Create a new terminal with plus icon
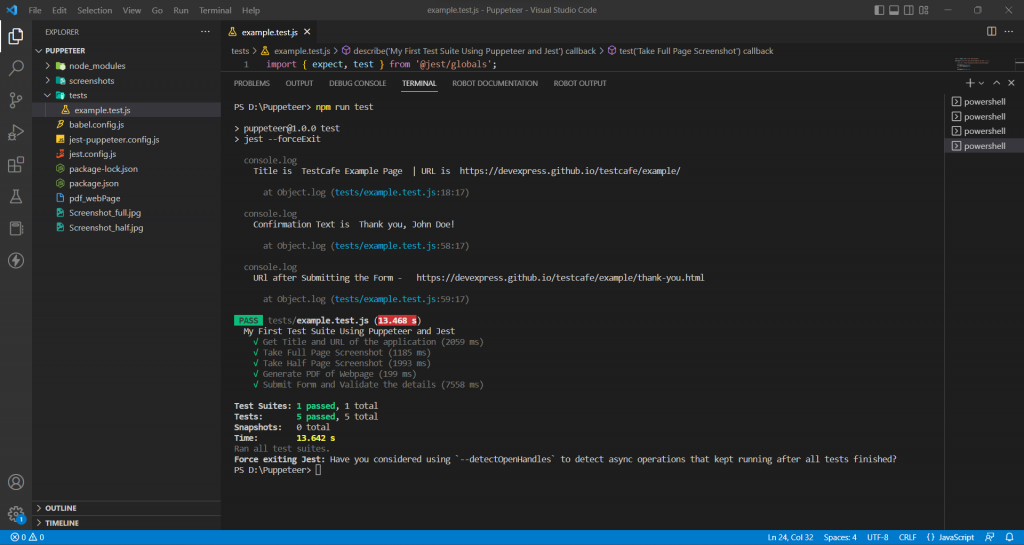Screen dimensions: 1024x545 click(970, 83)
